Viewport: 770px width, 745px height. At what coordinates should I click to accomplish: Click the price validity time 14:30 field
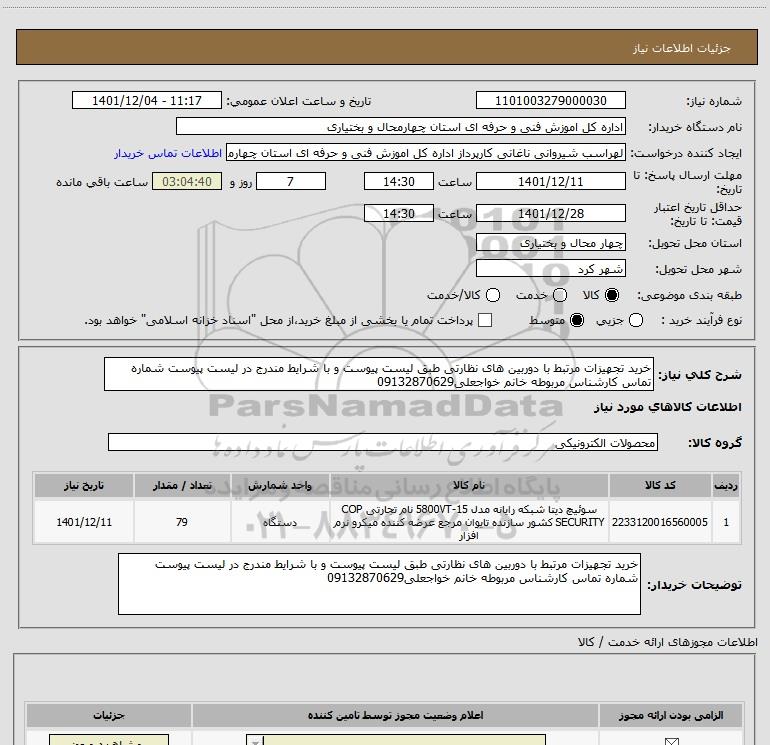coord(399,213)
